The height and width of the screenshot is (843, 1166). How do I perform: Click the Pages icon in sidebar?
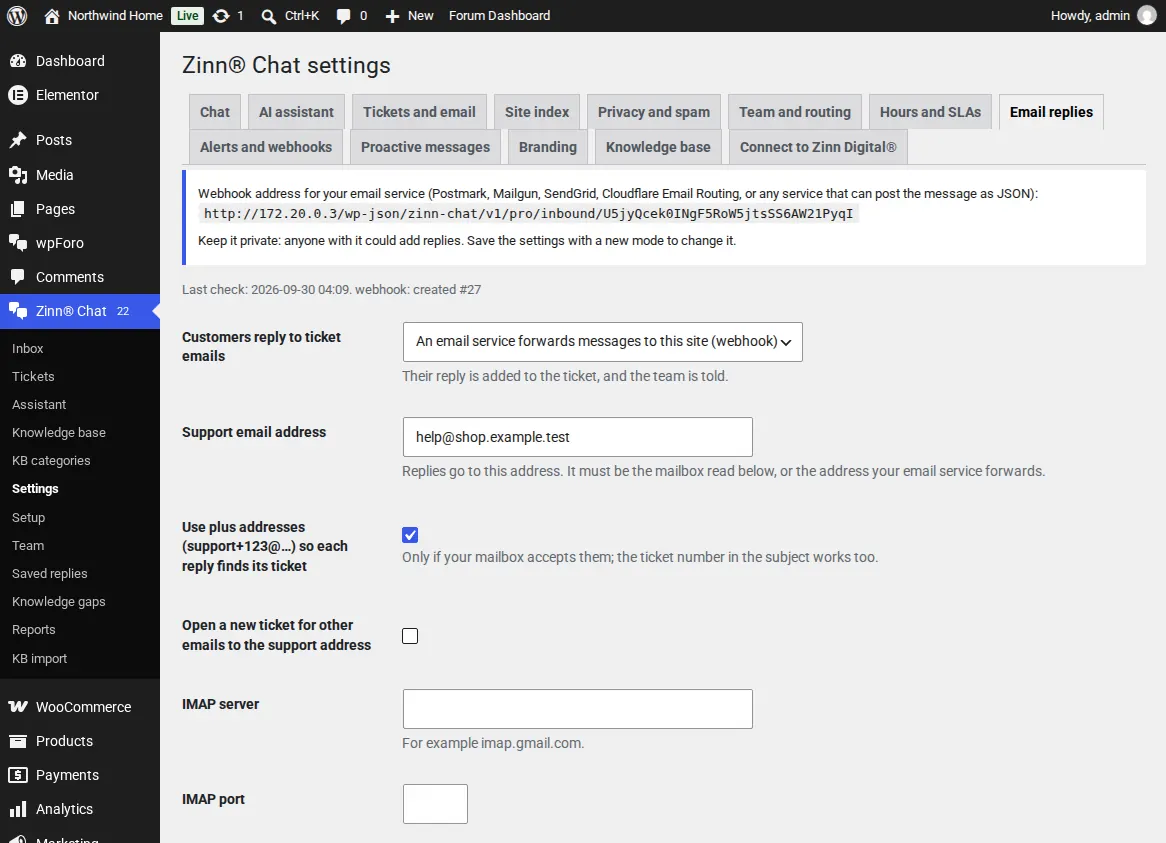click(18, 209)
